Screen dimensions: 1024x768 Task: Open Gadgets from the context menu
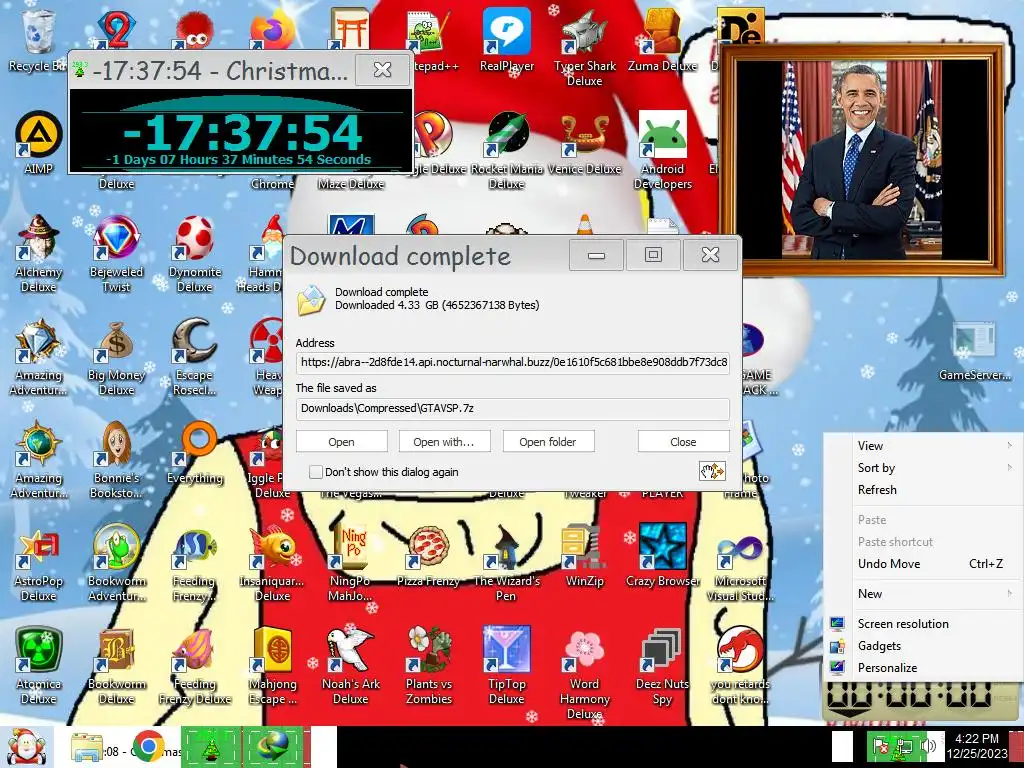coord(924,646)
